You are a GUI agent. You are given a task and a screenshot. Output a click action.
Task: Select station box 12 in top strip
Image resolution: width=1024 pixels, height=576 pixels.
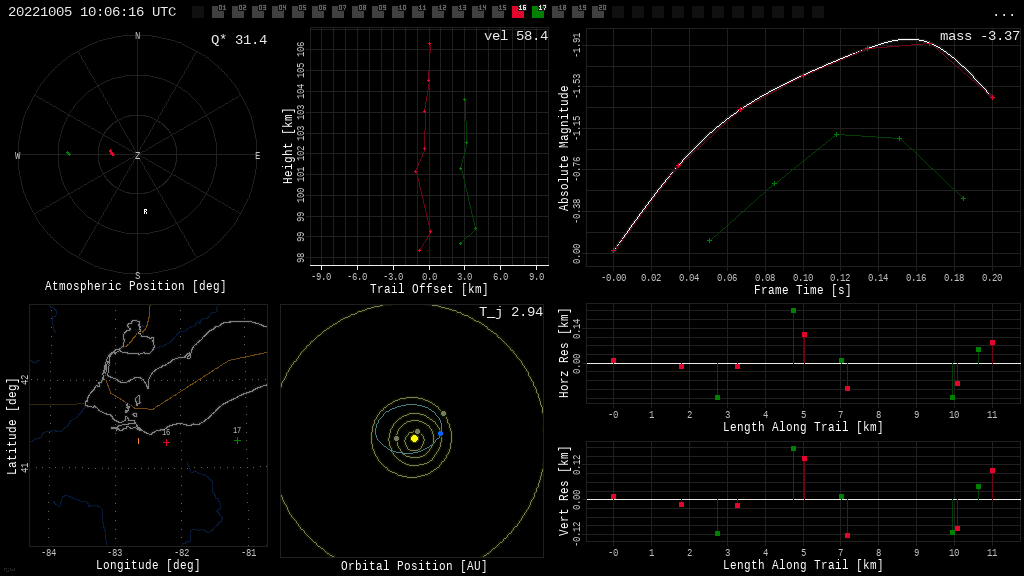(438, 12)
